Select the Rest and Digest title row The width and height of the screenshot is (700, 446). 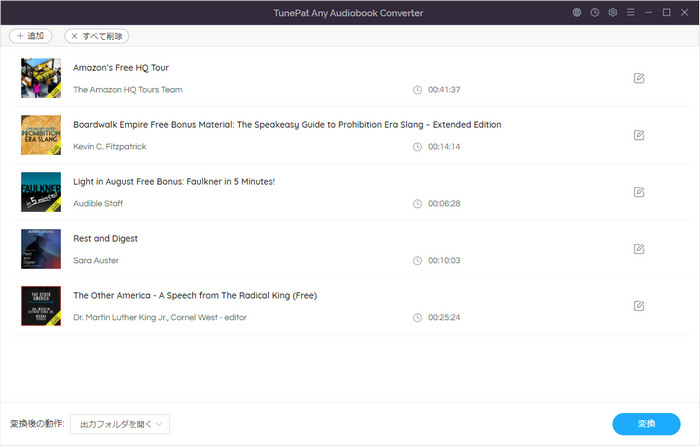tap(350, 249)
